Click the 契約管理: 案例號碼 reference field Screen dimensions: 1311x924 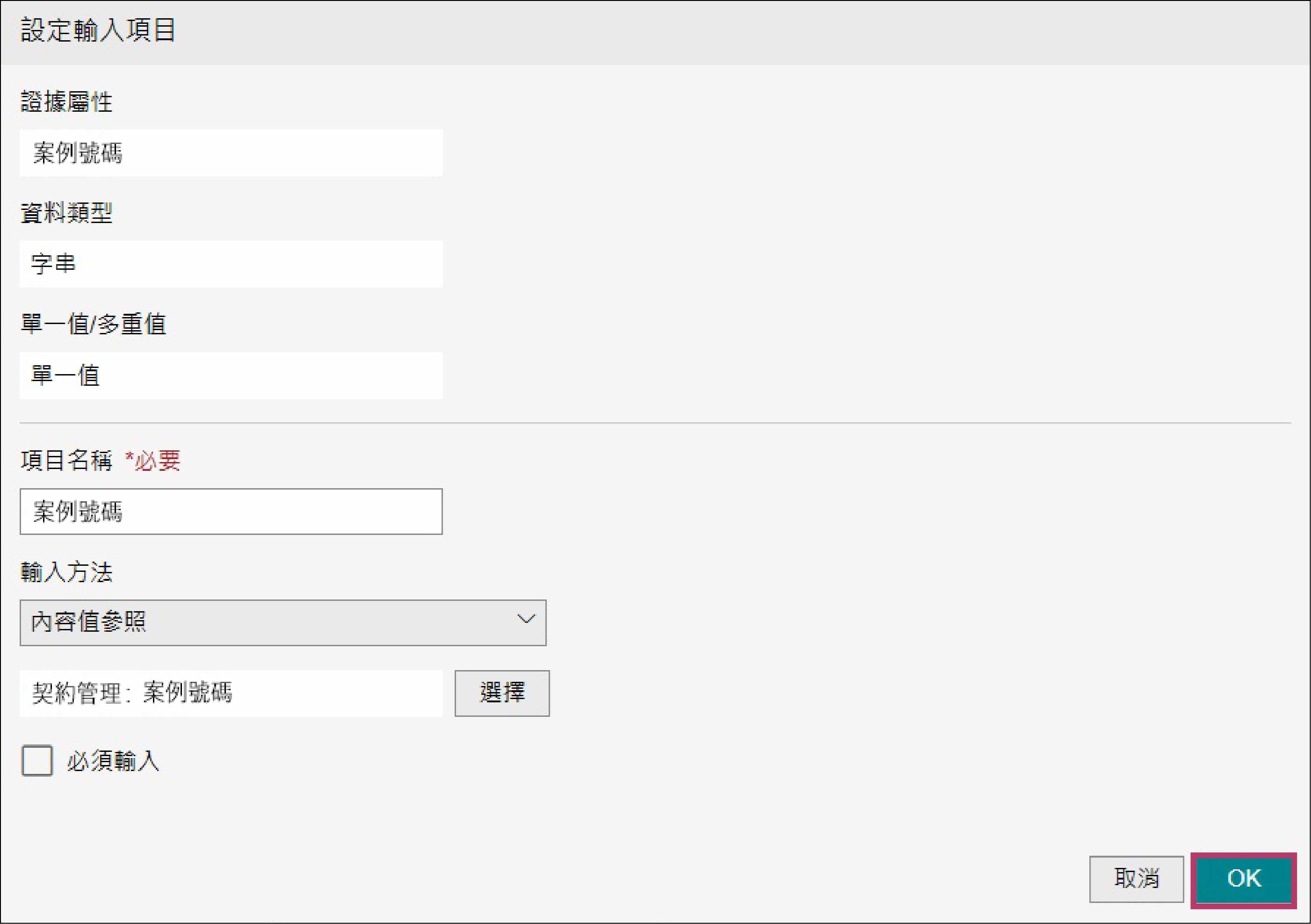pyautogui.click(x=231, y=693)
